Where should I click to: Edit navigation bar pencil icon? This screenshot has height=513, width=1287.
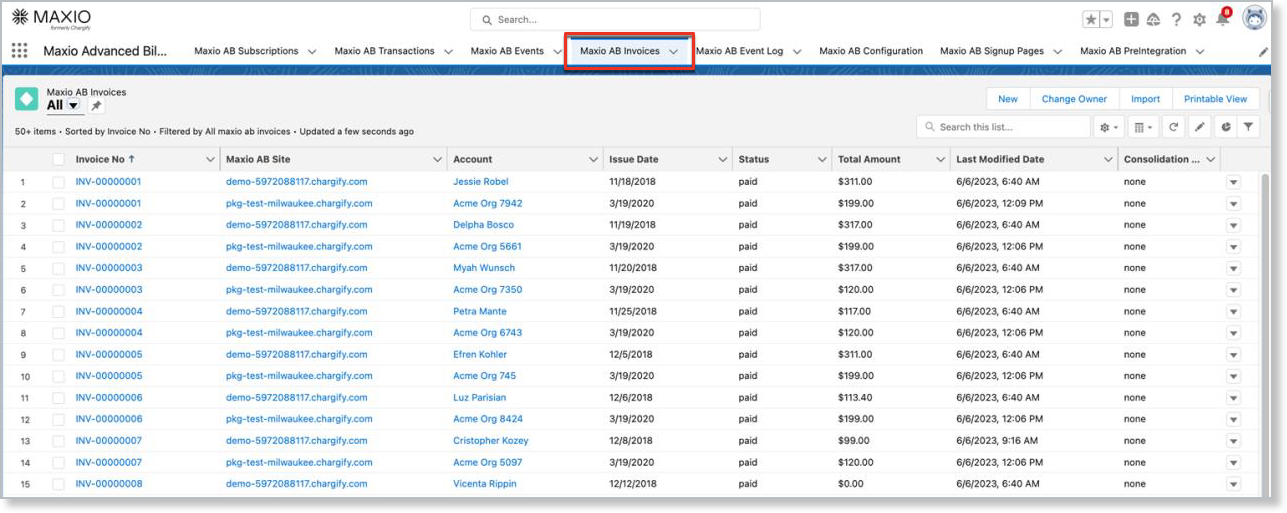click(1263, 51)
